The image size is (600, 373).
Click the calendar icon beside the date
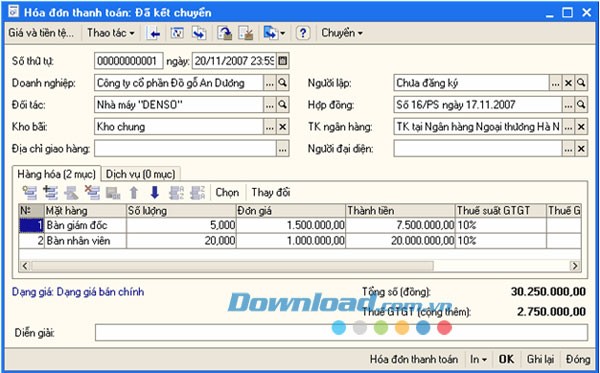(x=282, y=61)
